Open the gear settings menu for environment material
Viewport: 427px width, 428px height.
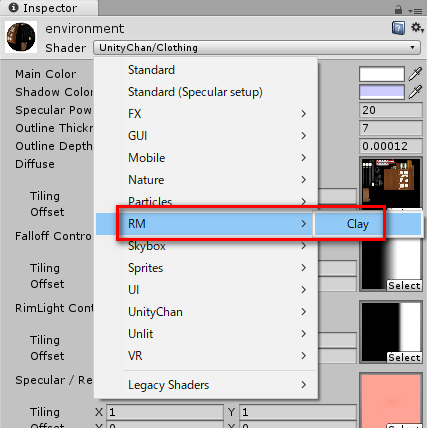click(417, 28)
